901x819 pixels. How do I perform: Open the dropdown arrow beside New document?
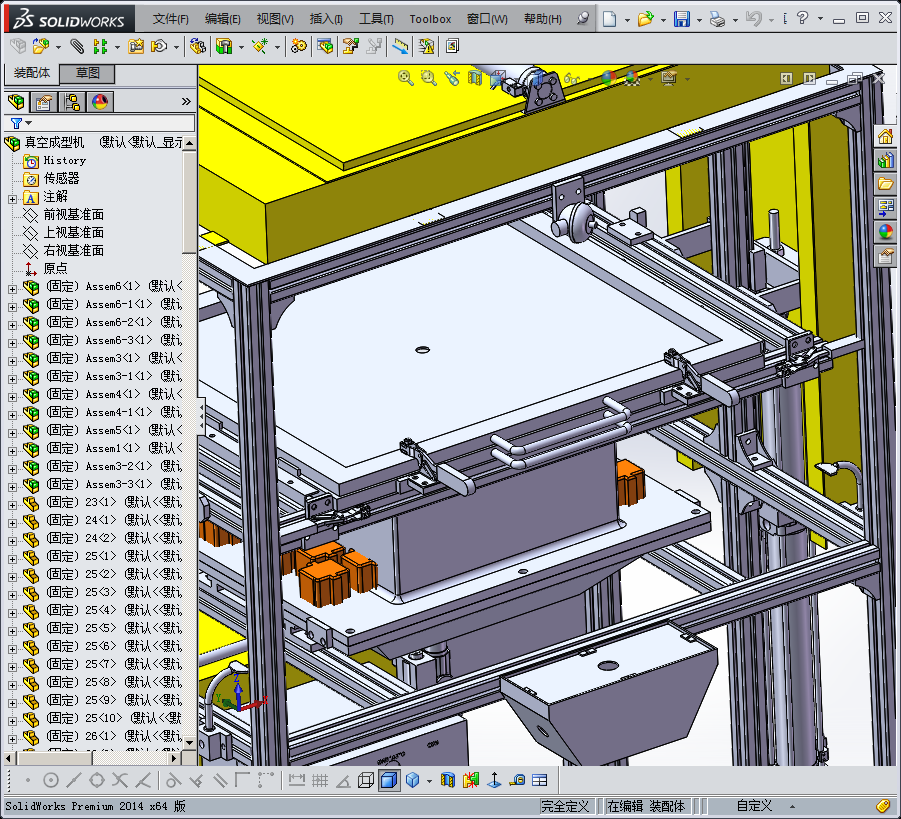[x=627, y=19]
